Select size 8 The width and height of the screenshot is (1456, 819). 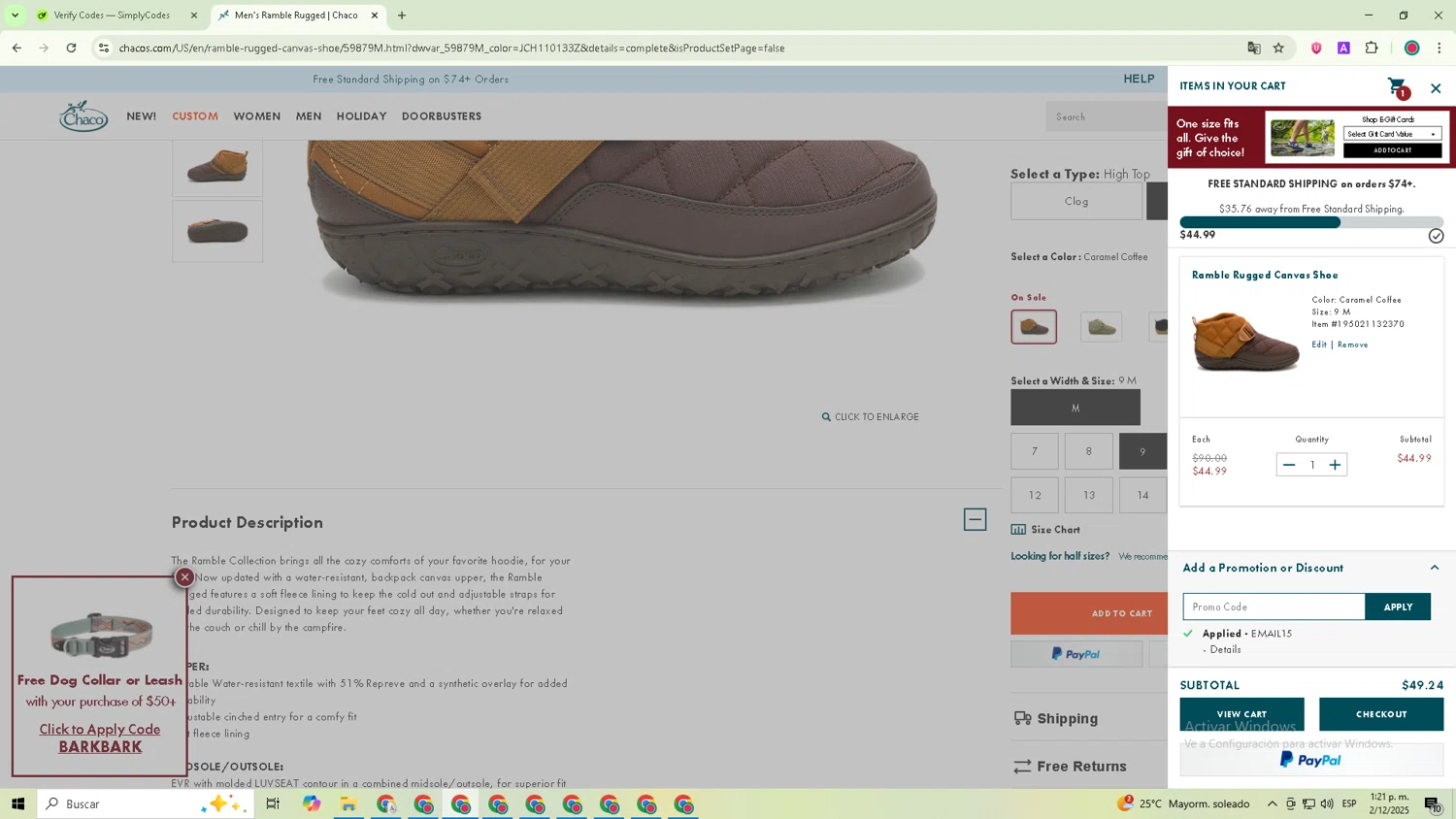click(1089, 451)
